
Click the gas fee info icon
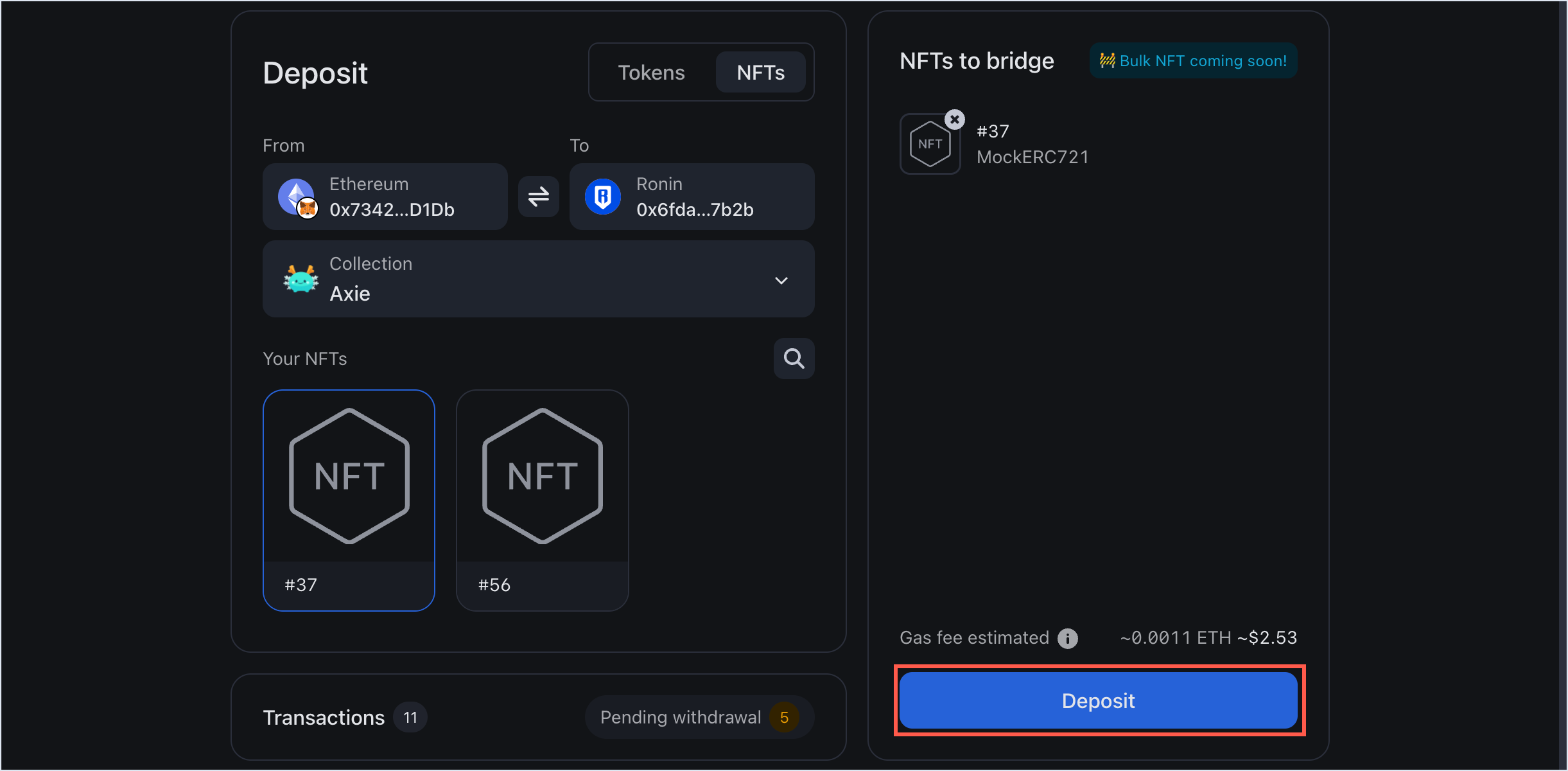[x=1068, y=638]
